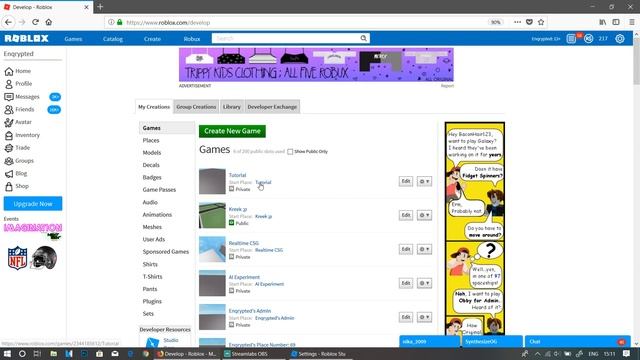Report the advertisement banner
The height and width of the screenshot is (360, 640).
(x=447, y=86)
